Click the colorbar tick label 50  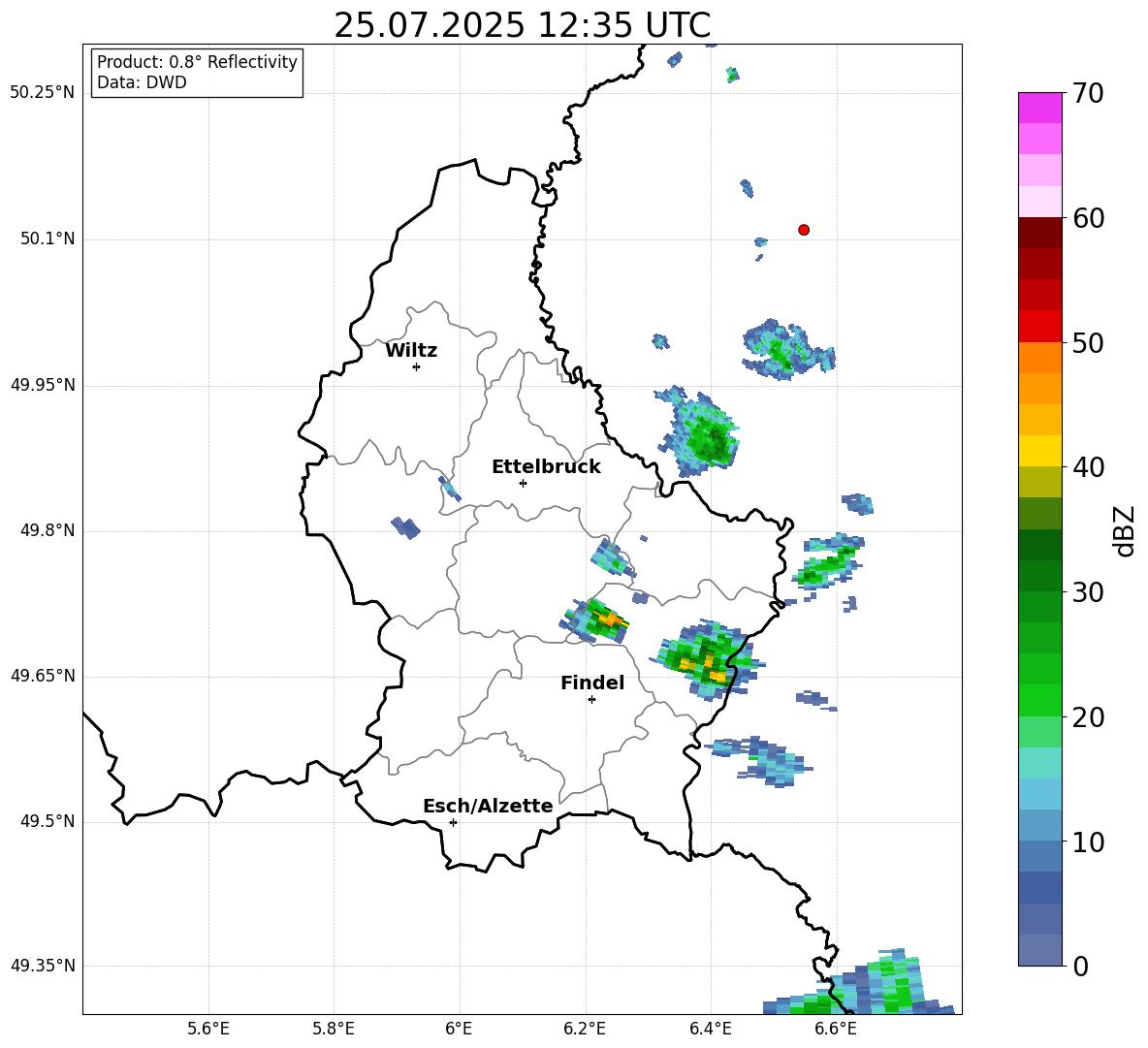tap(1088, 343)
